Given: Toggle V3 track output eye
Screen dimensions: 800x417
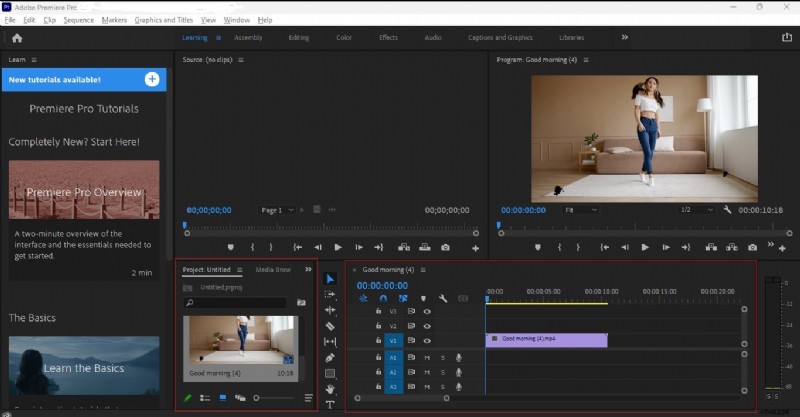Looking at the screenshot, I should pyautogui.click(x=427, y=311).
